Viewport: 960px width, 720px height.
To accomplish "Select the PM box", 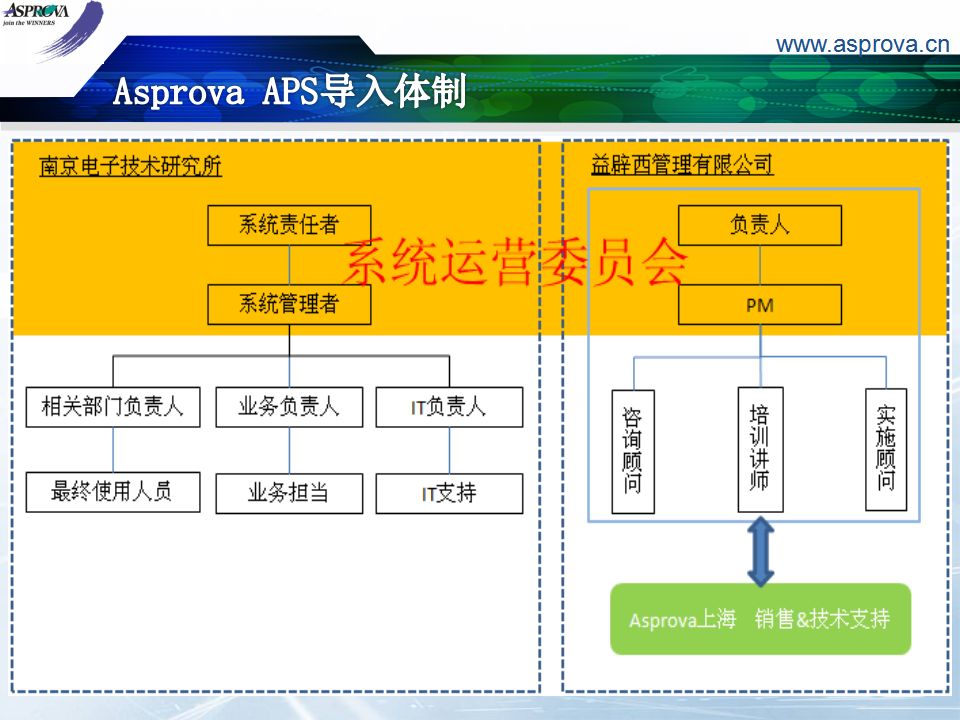I will (x=760, y=304).
